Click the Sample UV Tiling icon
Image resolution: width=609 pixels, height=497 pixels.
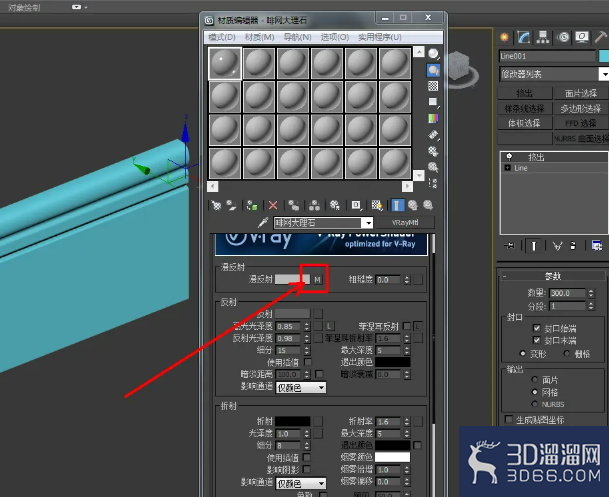pyautogui.click(x=433, y=102)
